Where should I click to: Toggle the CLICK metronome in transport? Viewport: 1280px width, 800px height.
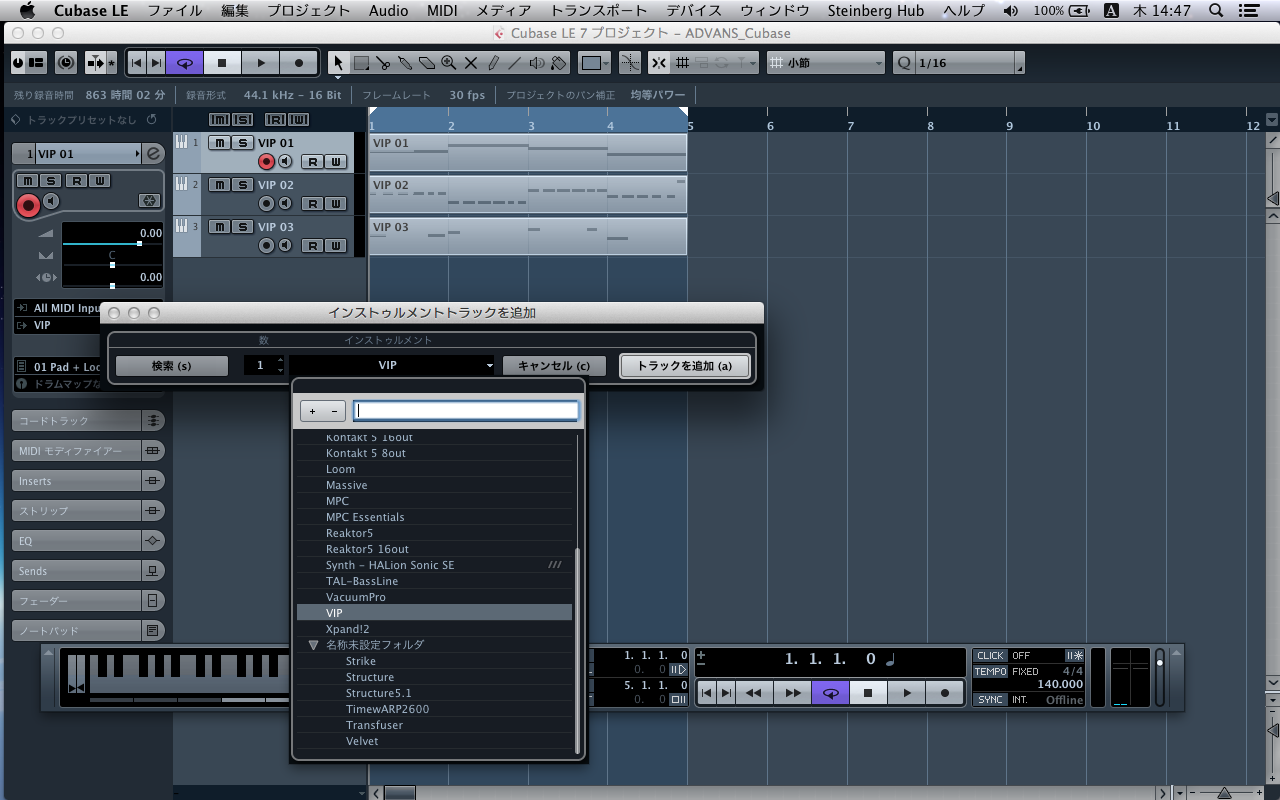[x=990, y=656]
